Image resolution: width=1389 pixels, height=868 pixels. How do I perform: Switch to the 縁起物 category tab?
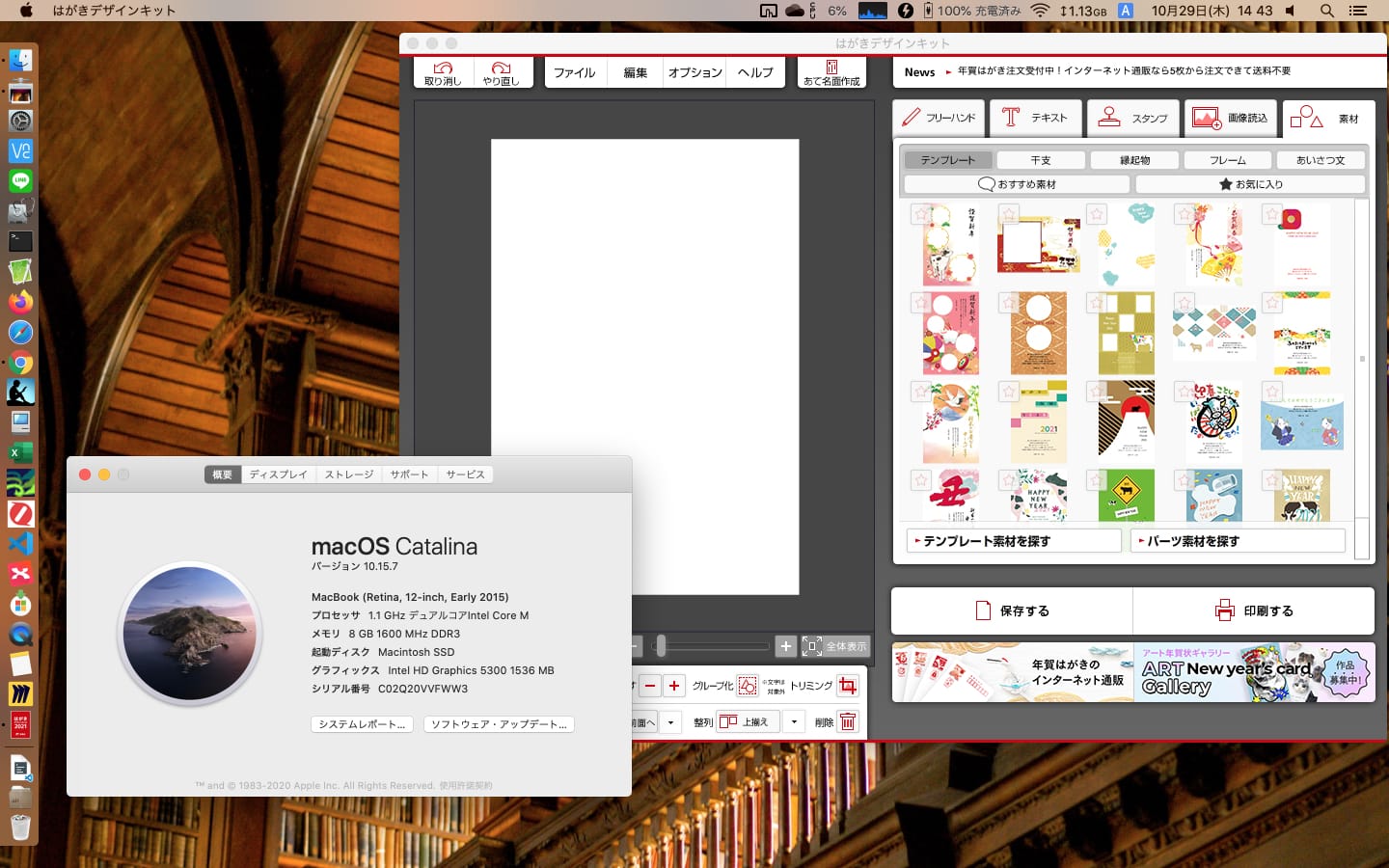pyautogui.click(x=1134, y=160)
